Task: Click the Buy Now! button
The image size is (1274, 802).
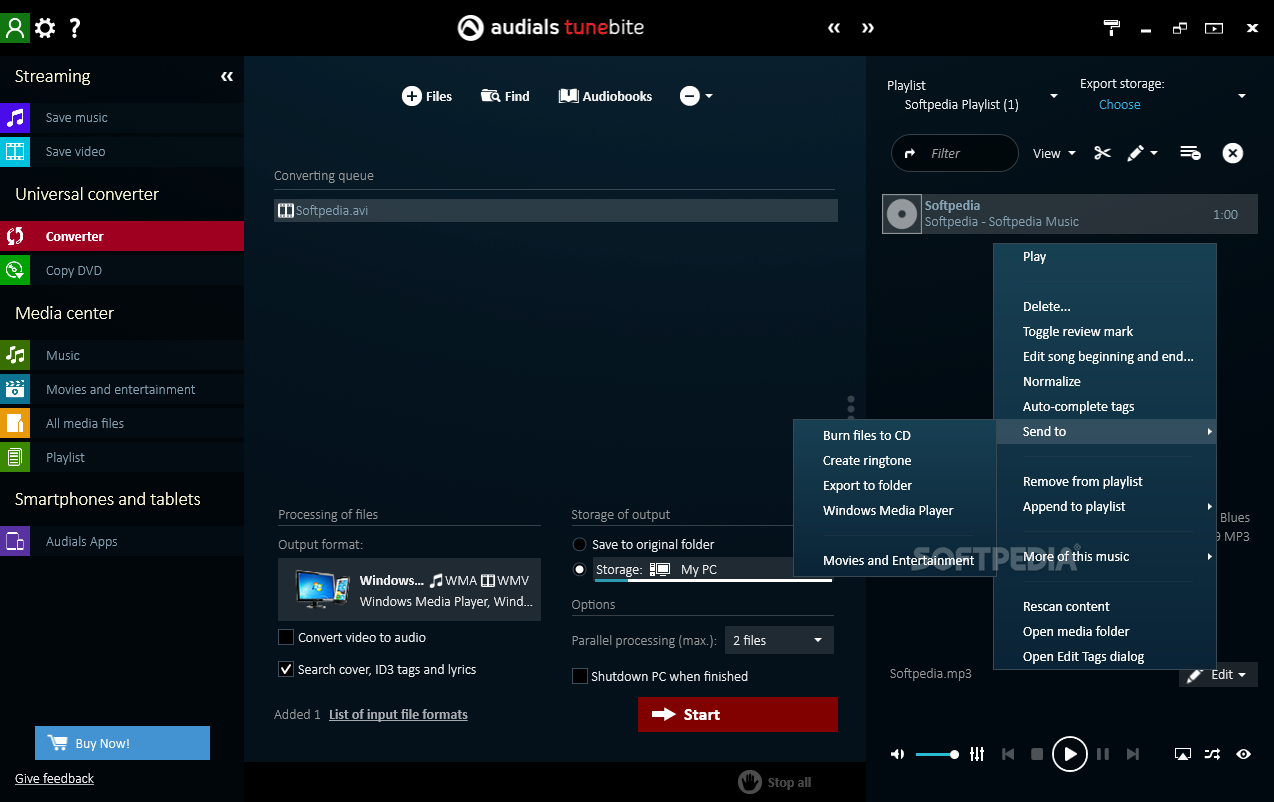Action: 122,743
